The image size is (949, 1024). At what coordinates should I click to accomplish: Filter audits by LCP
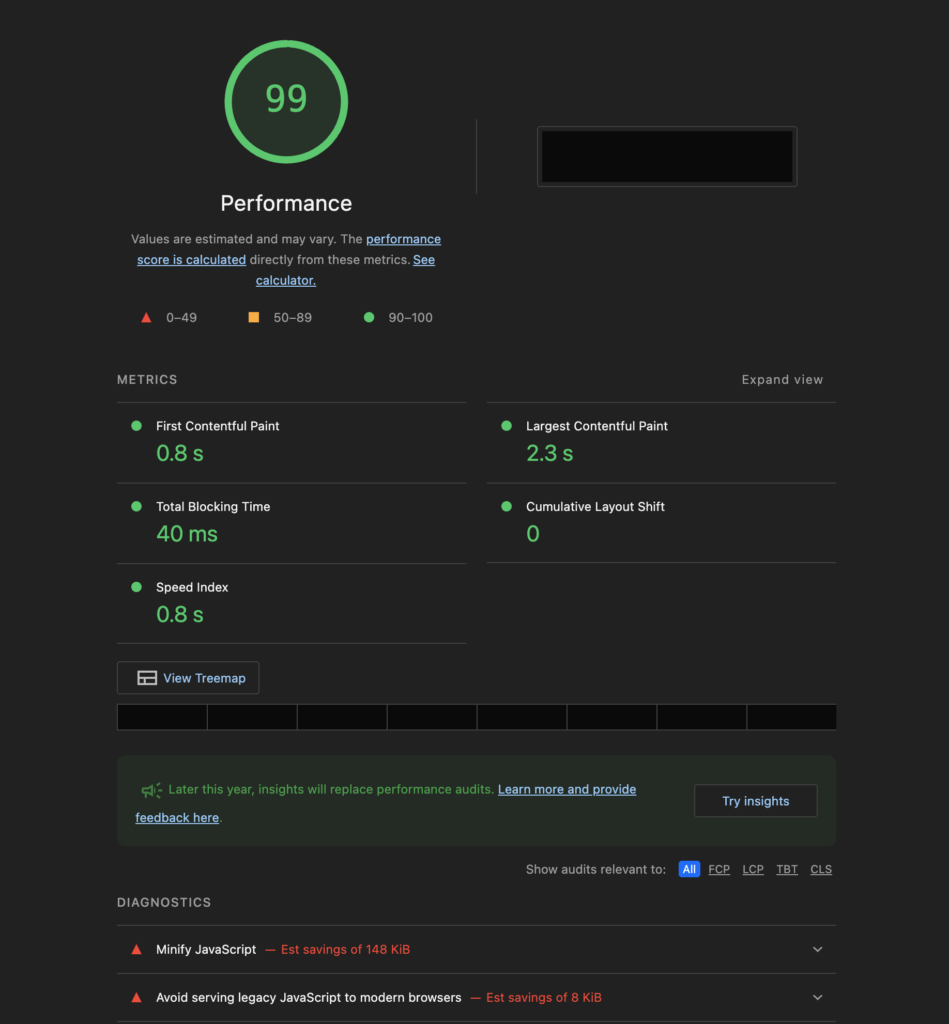tap(753, 869)
